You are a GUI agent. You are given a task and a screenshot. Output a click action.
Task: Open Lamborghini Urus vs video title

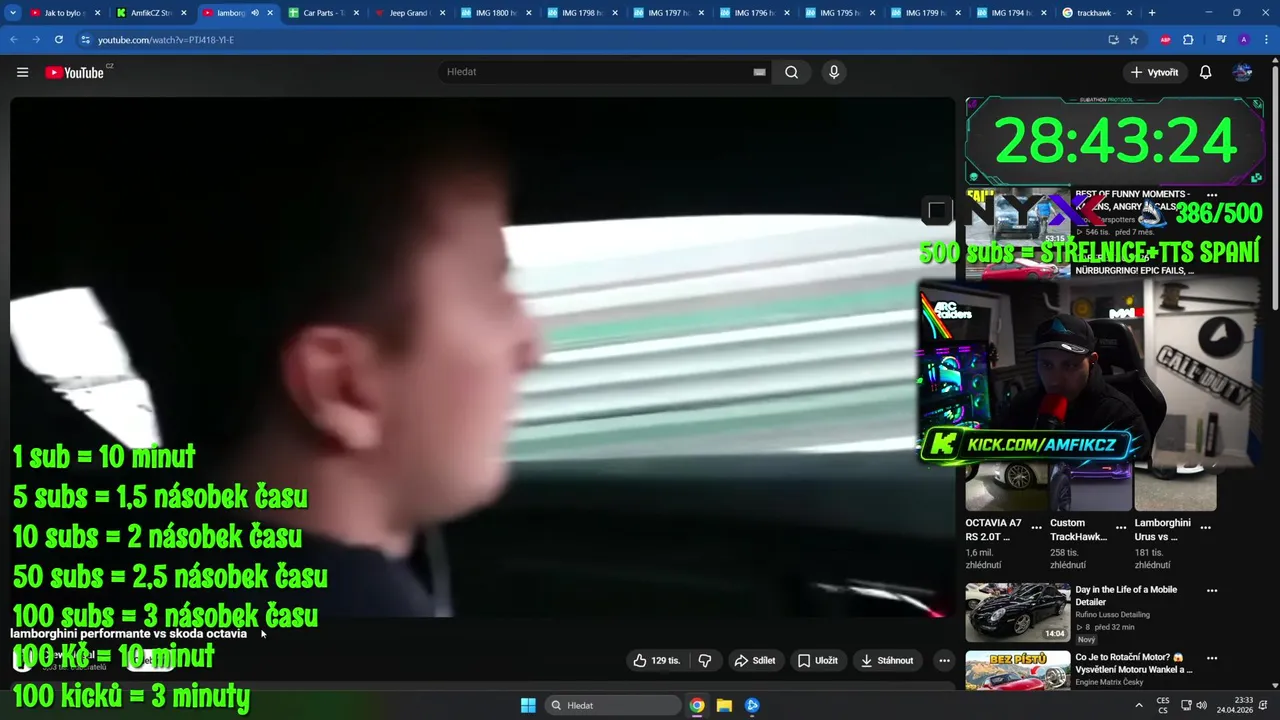(1163, 530)
